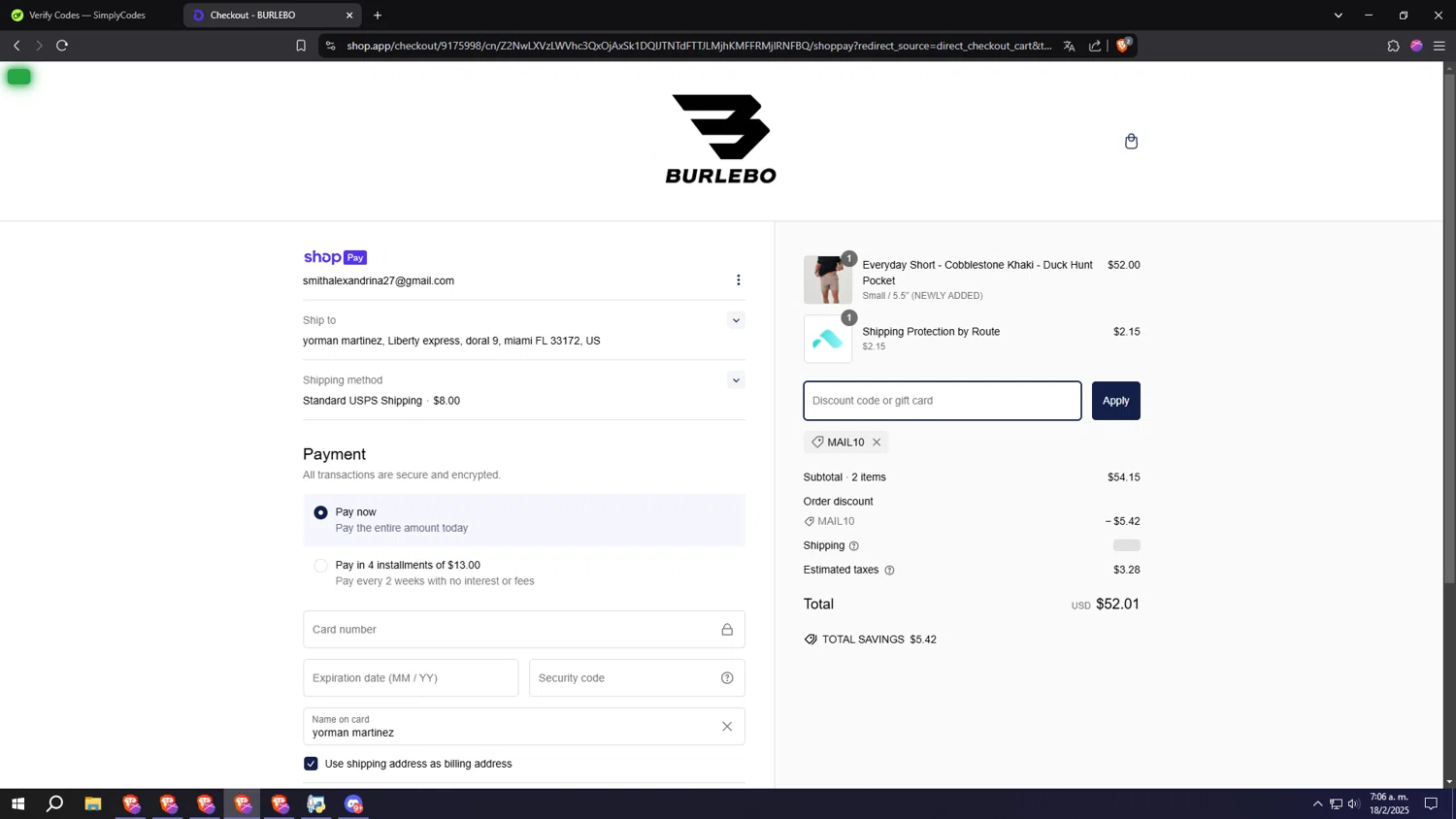
Task: Click the taskbar clock 7:06 a. m.
Action: (x=1389, y=803)
